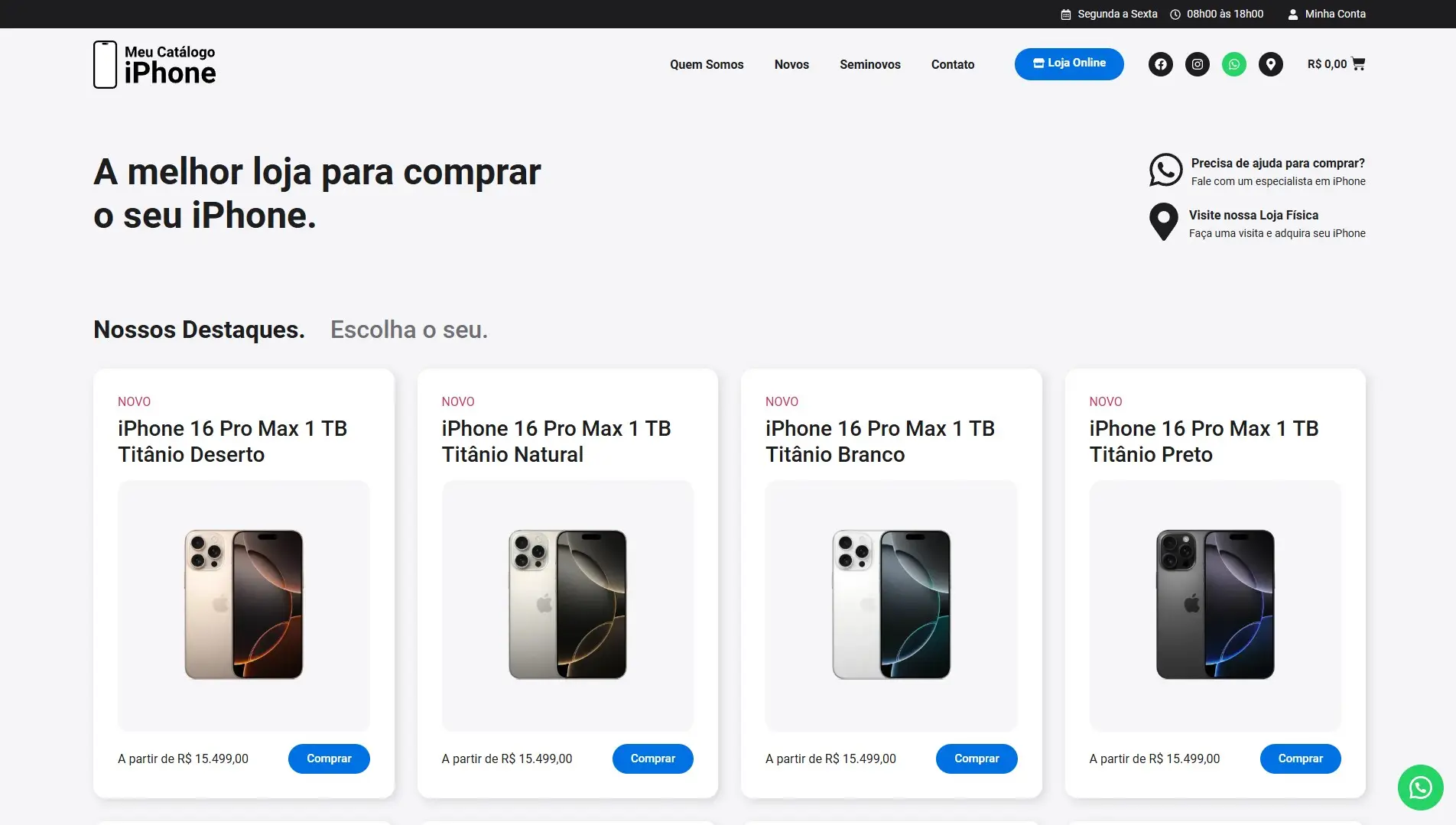Click the Precisa de ajuda para comprar link
The width and height of the screenshot is (1456, 825).
(x=1278, y=163)
